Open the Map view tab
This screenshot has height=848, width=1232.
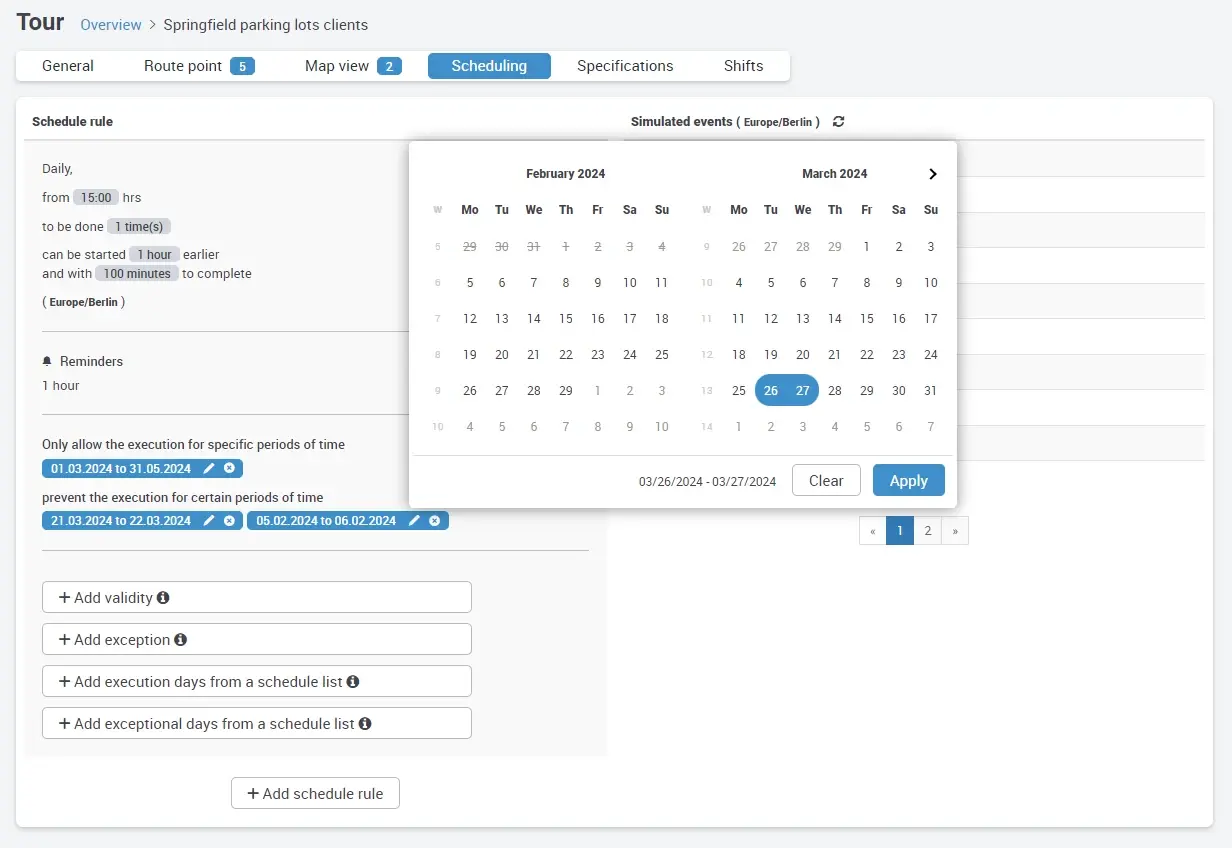[x=336, y=65]
